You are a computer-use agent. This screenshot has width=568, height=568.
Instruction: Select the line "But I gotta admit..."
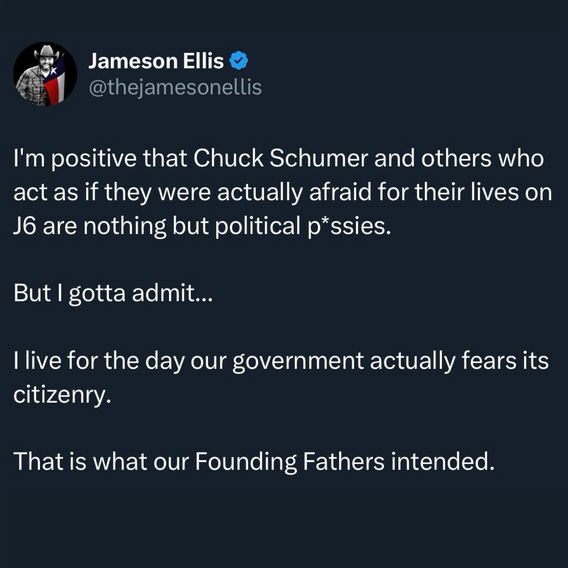114,294
